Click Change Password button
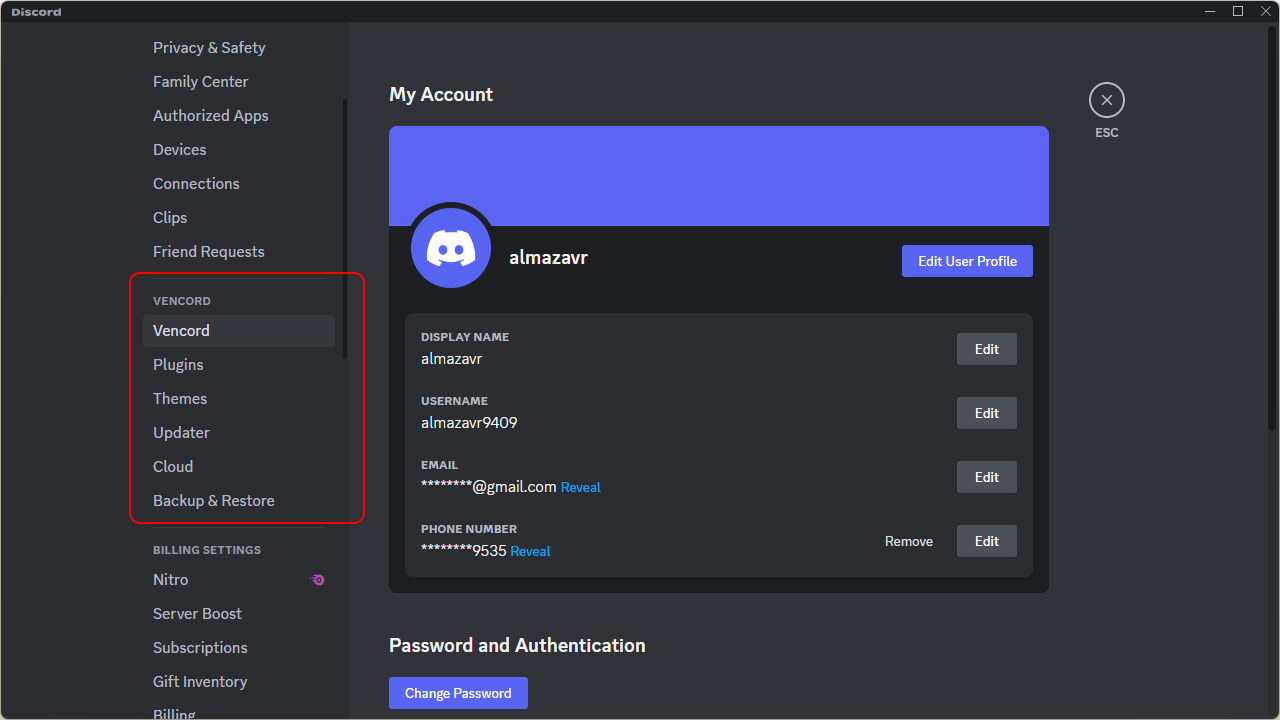Viewport: 1280px width, 720px height. tap(458, 693)
